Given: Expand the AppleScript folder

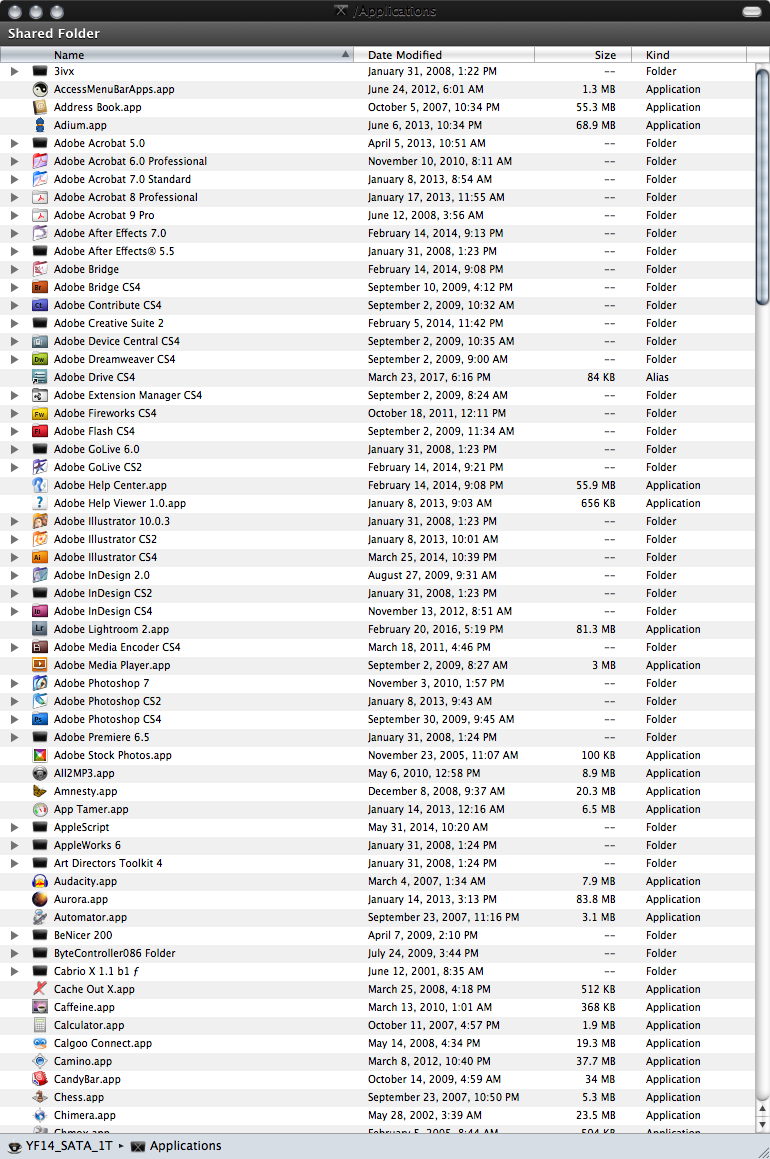Looking at the screenshot, I should coord(14,827).
